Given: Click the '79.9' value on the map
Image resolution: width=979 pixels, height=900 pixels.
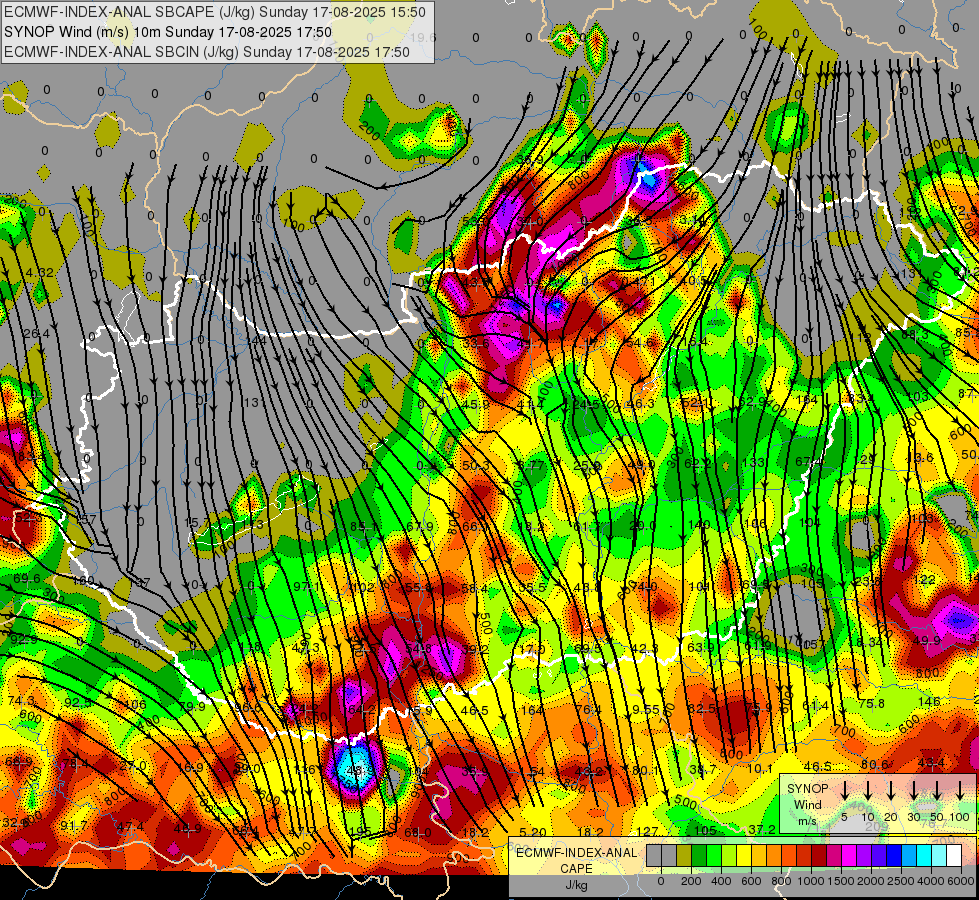Looking at the screenshot, I should coord(192,706).
